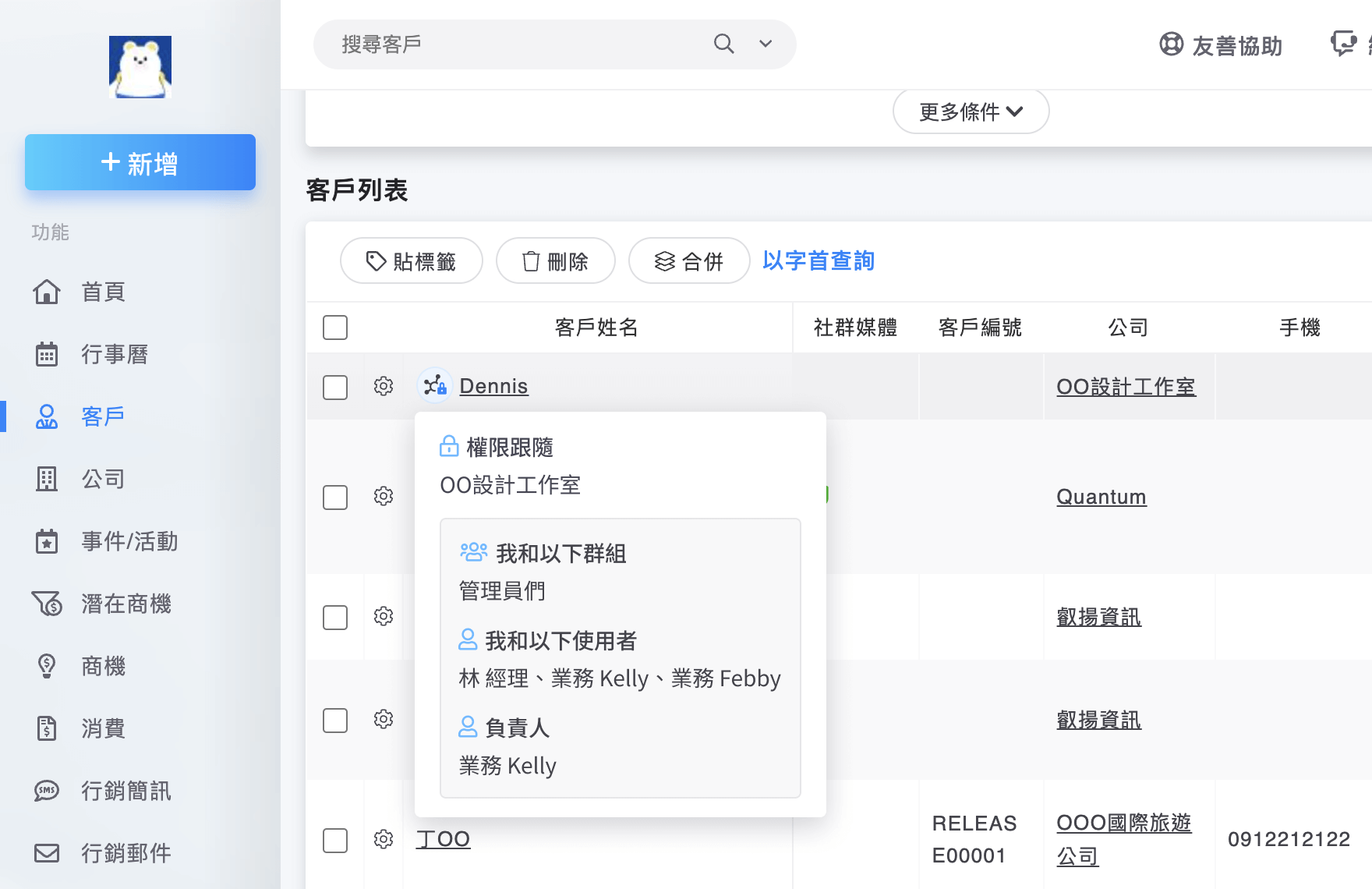Click the permission lock icon next to Dennis

(x=434, y=385)
